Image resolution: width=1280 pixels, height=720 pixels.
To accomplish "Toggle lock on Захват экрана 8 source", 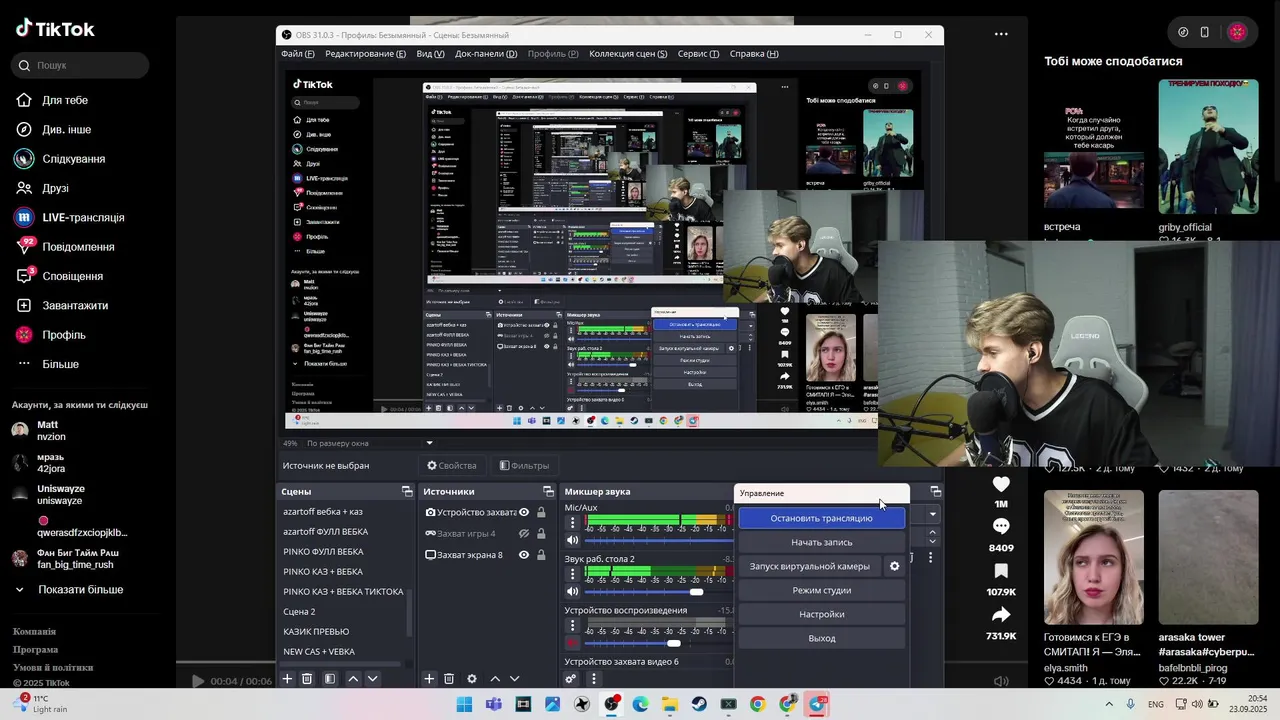I will point(541,555).
